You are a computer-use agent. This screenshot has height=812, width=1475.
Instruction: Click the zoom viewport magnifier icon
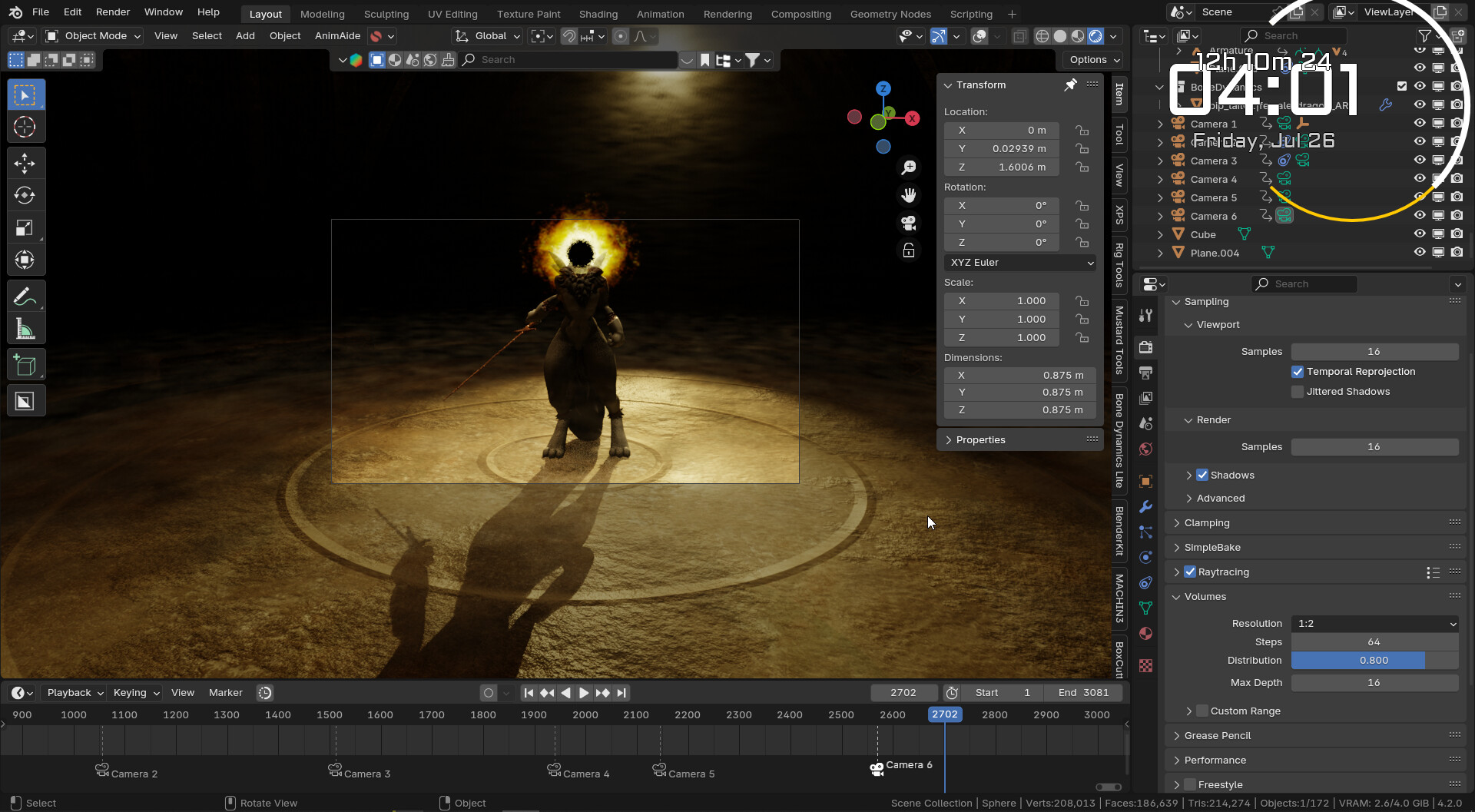(x=909, y=167)
